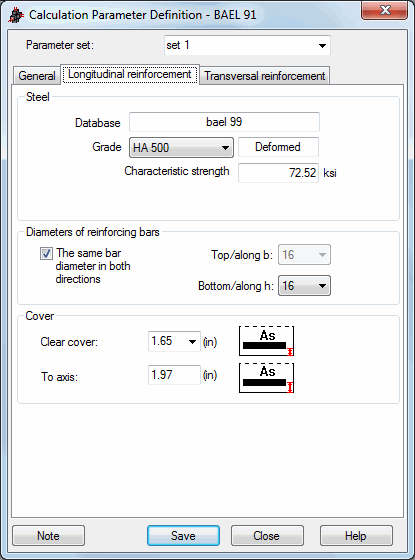Switch to the General tab

37,76
